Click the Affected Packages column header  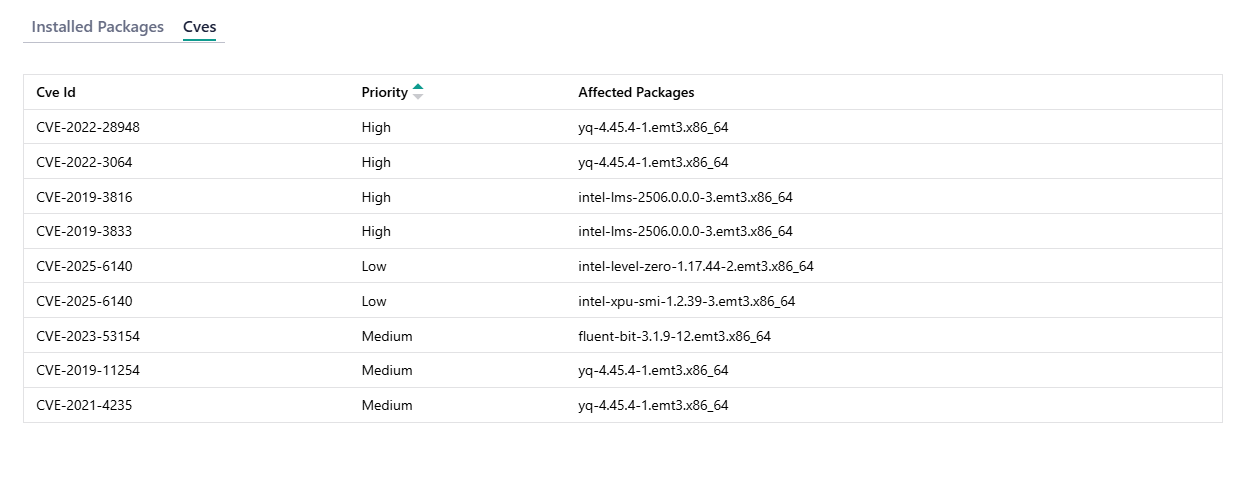pos(636,92)
